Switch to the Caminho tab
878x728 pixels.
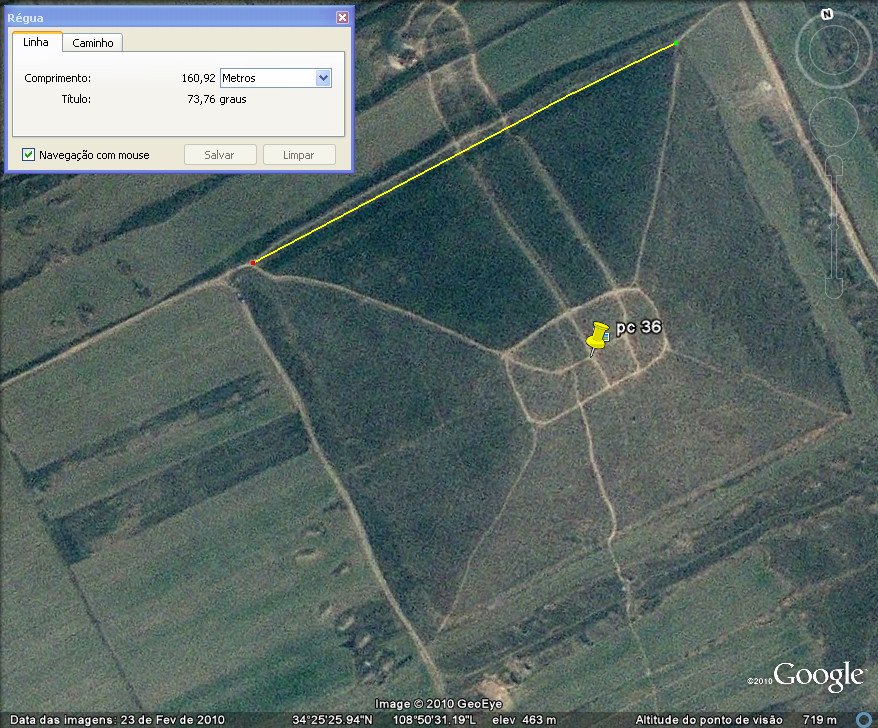(92, 42)
